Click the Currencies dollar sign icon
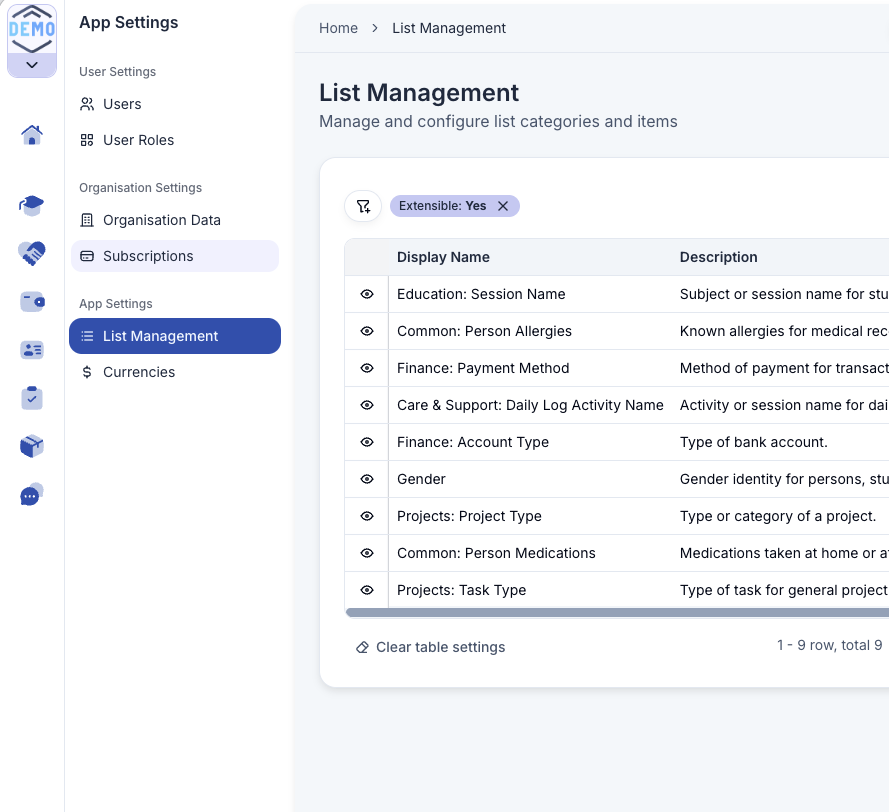The image size is (889, 812). (87, 372)
